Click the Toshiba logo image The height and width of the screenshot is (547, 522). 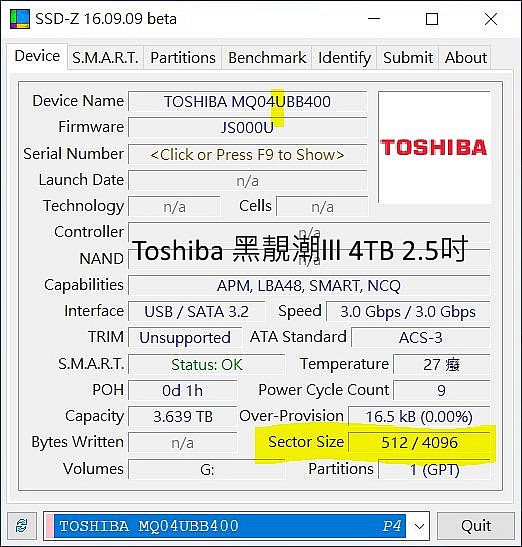tap(434, 148)
